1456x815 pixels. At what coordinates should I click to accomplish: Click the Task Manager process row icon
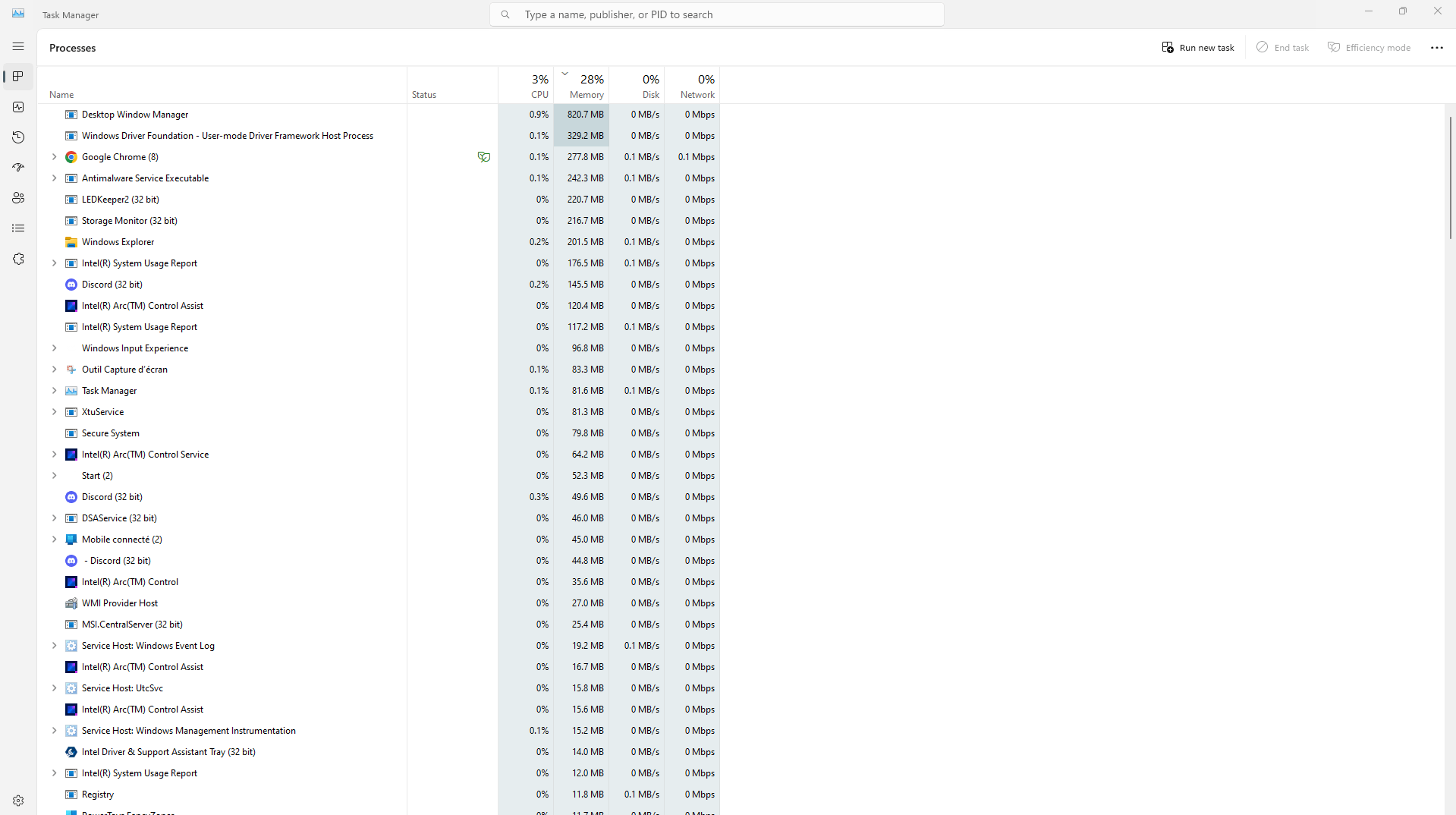coord(71,391)
